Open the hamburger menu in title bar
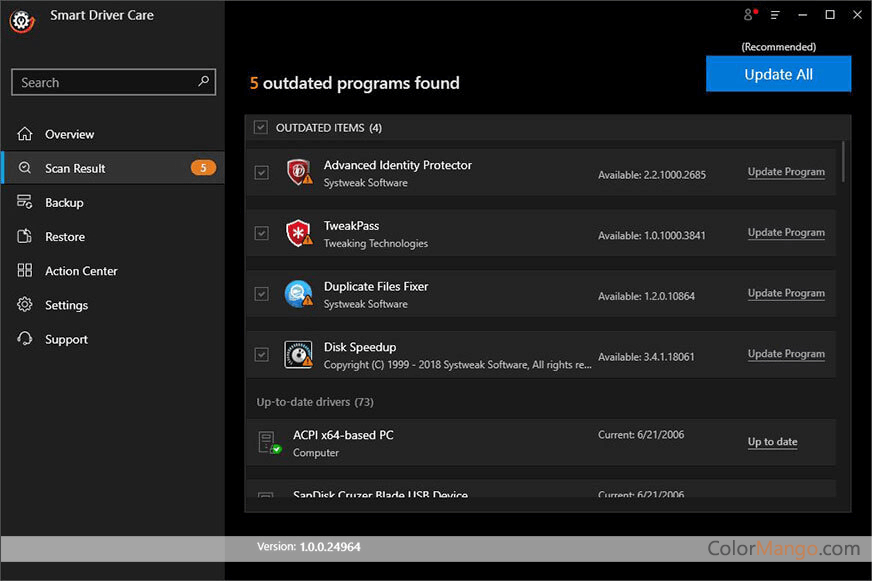Screen dimensions: 872x581 click(775, 15)
